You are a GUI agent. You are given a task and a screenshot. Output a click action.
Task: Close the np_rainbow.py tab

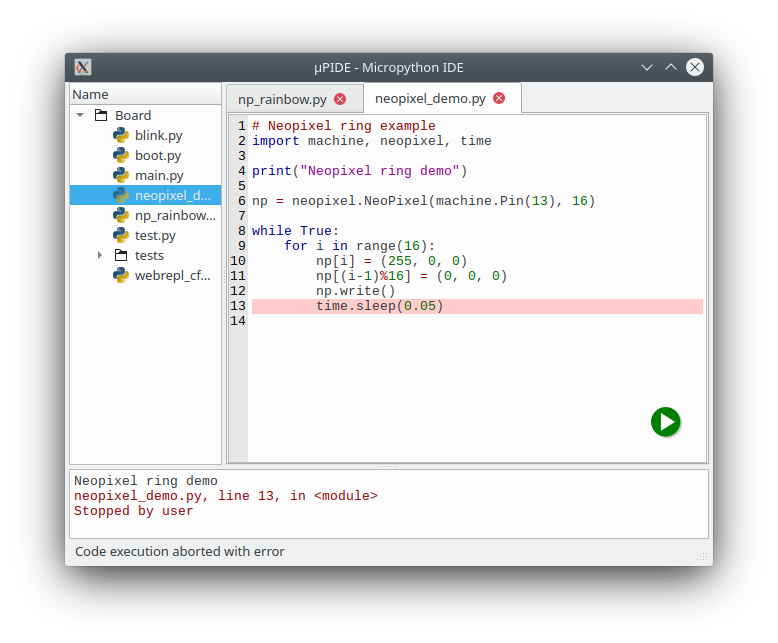[x=340, y=99]
